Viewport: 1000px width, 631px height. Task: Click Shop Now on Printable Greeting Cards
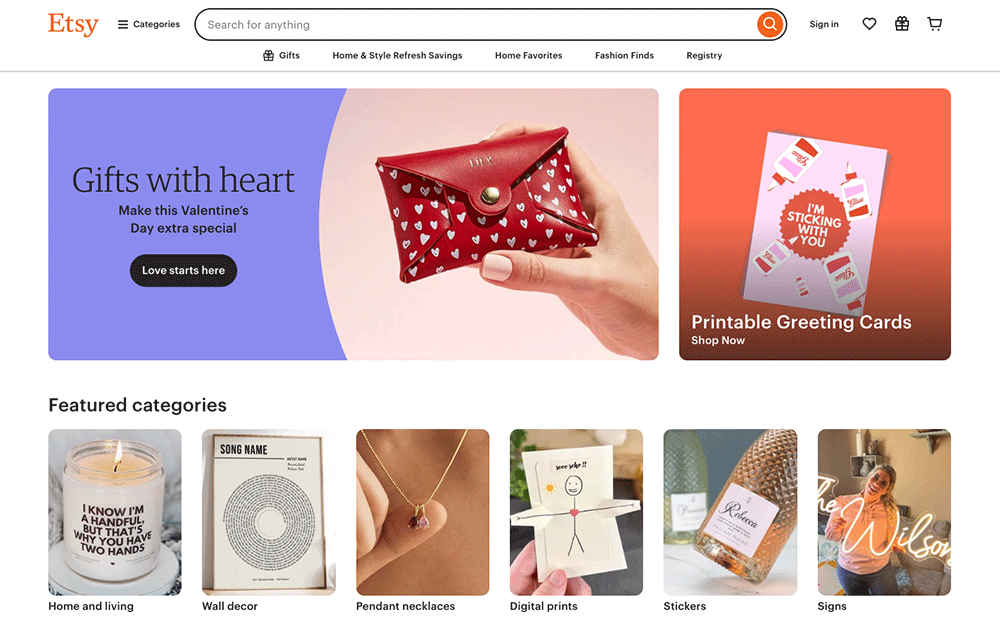pyautogui.click(x=718, y=341)
